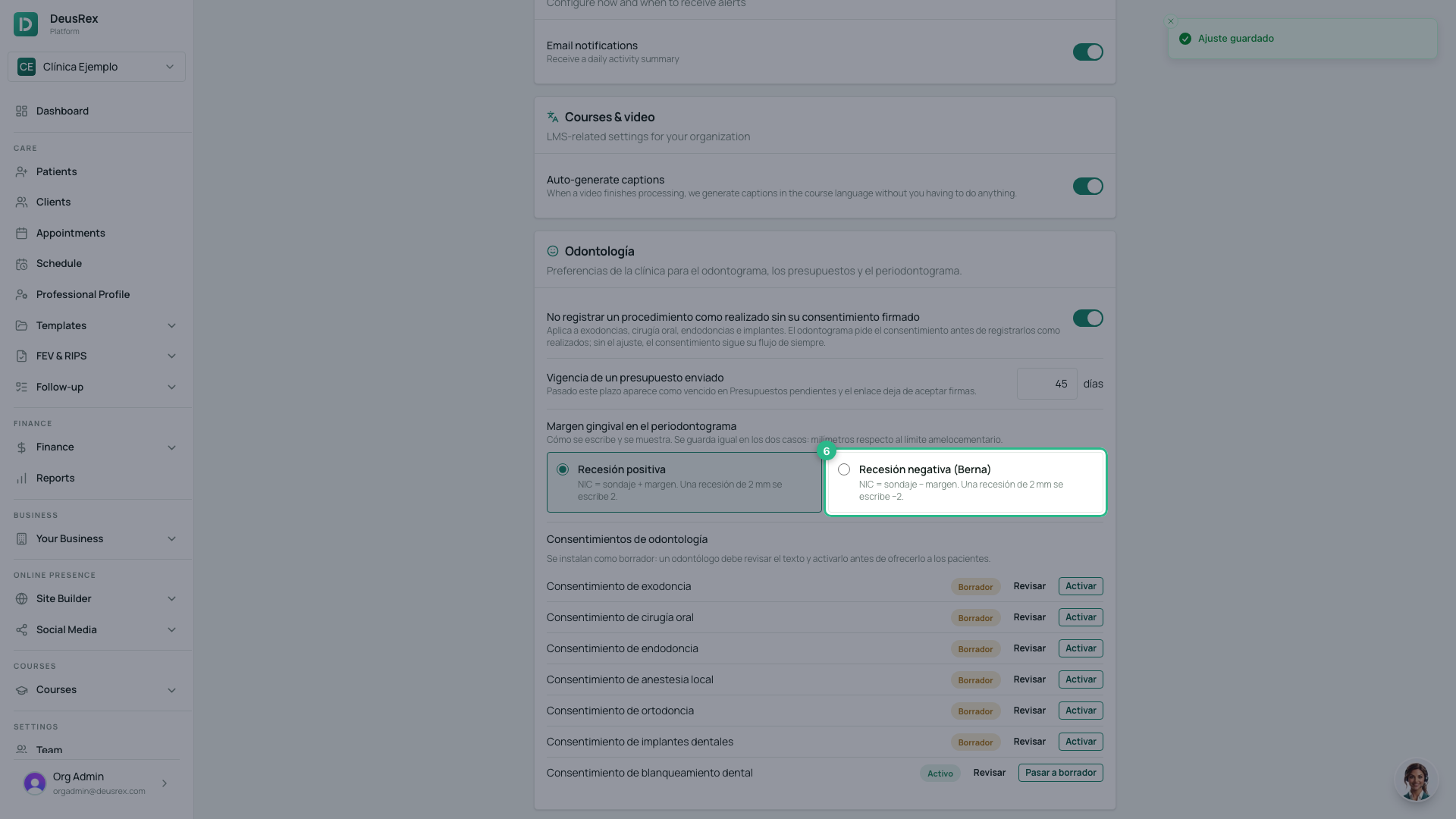Expand the FEV & RIPS chevron
Screen dimensions: 1456x819
click(171, 356)
